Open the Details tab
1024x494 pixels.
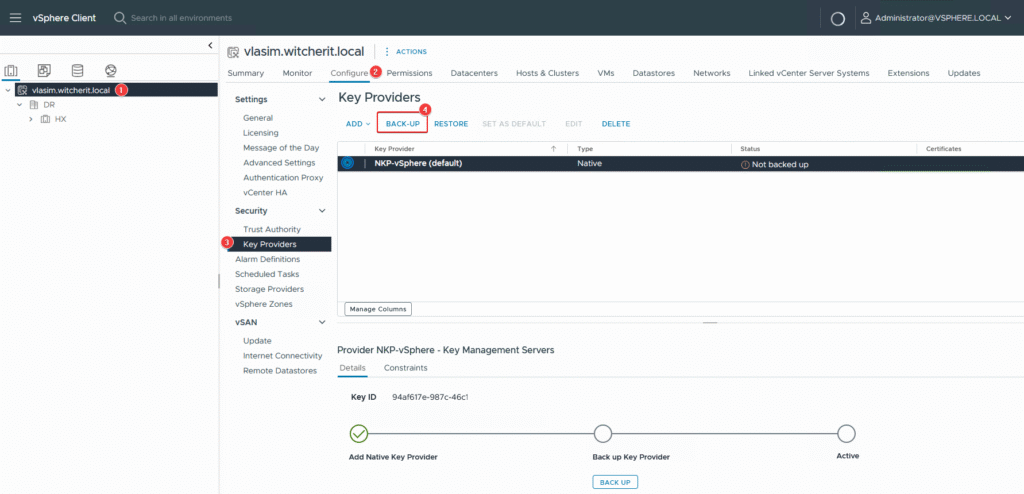[353, 368]
